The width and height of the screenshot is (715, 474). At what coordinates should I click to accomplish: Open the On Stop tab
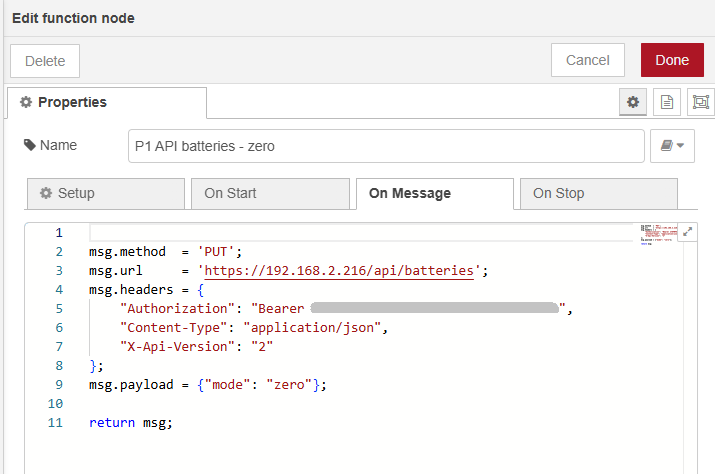pos(598,193)
